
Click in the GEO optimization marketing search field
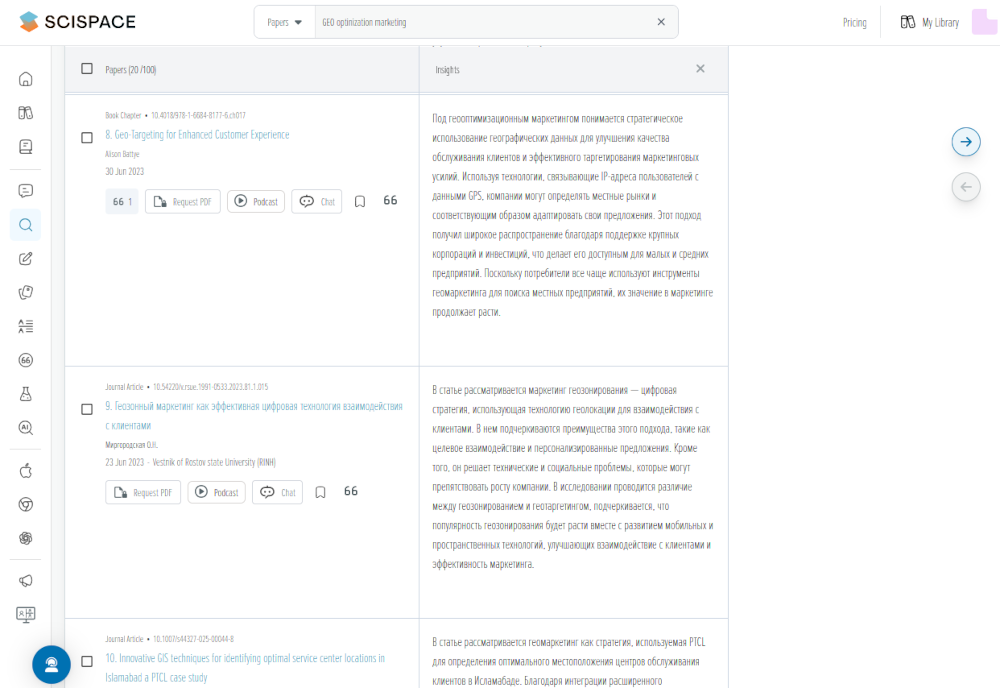pyautogui.click(x=485, y=22)
